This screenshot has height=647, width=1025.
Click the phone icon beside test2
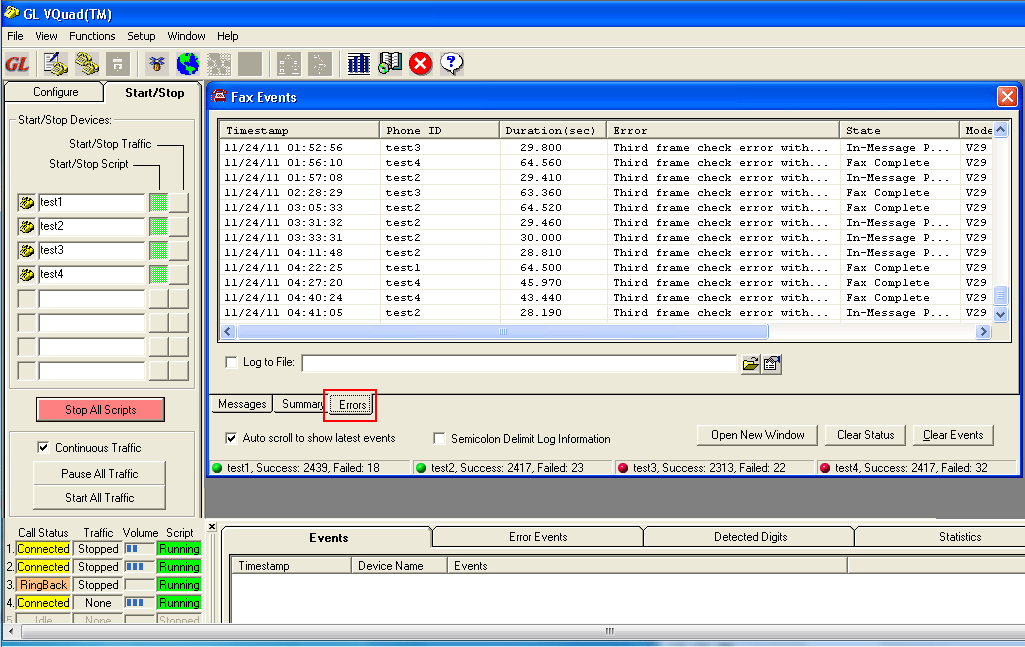[x=27, y=227]
